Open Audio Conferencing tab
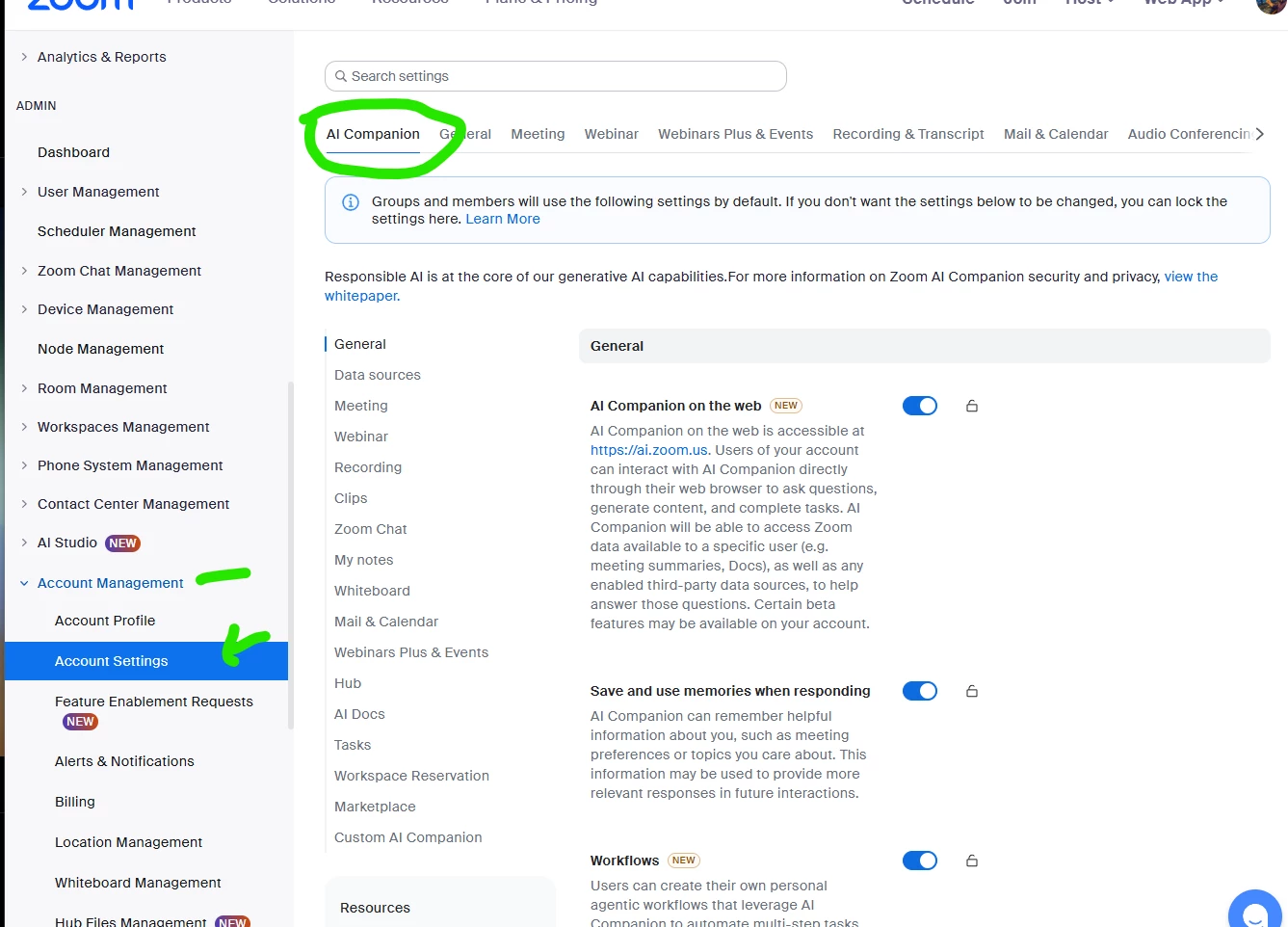The height and width of the screenshot is (927, 1288). tap(1190, 134)
